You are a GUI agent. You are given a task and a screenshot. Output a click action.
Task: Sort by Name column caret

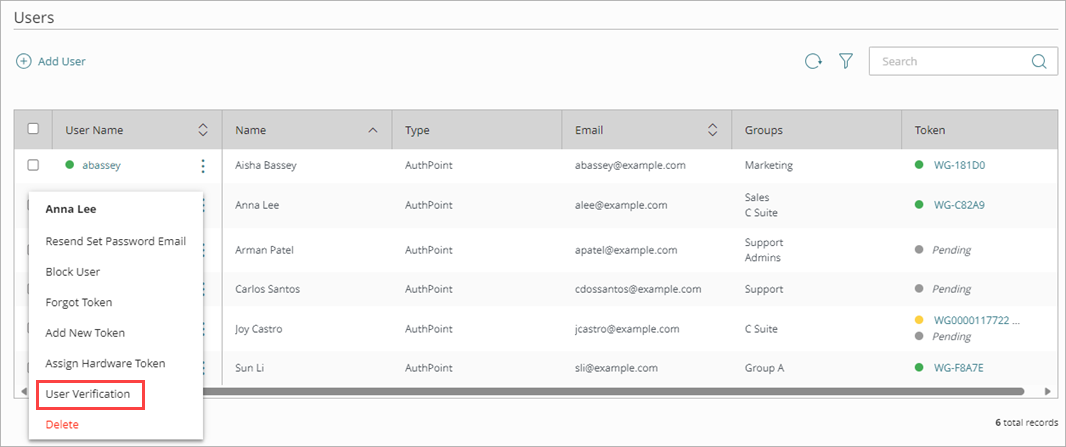(373, 130)
